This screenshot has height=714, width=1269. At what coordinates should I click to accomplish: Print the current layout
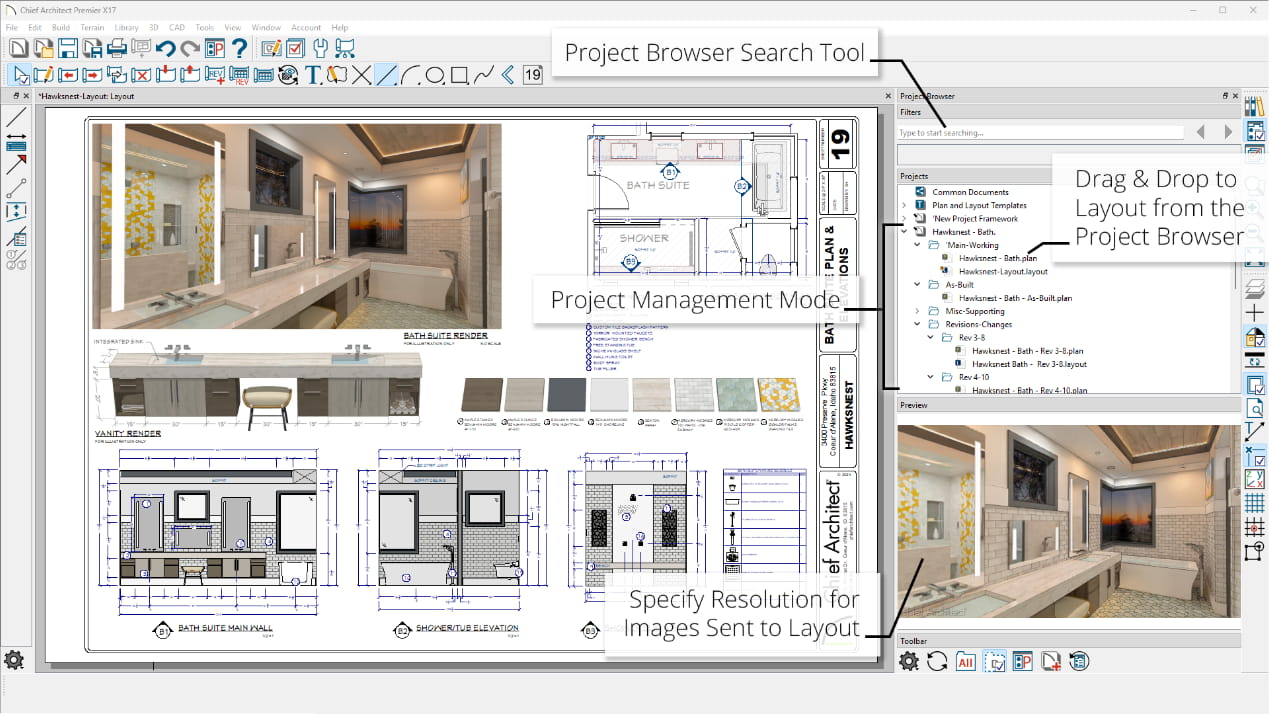pyautogui.click(x=116, y=47)
